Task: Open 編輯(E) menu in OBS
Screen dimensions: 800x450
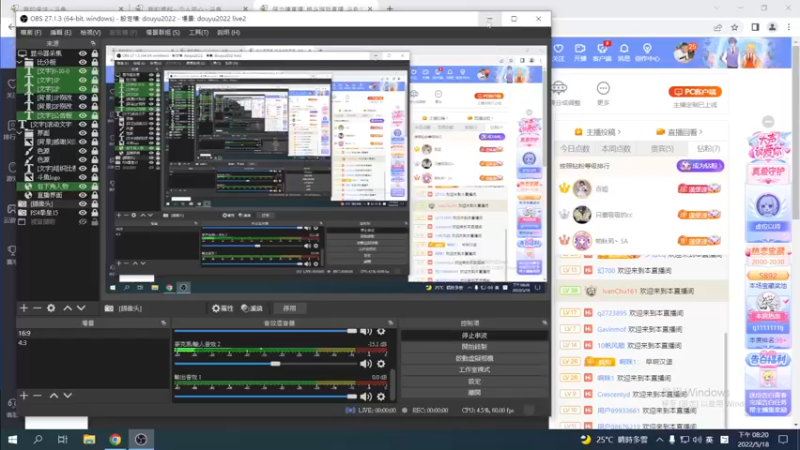Action: coord(60,32)
